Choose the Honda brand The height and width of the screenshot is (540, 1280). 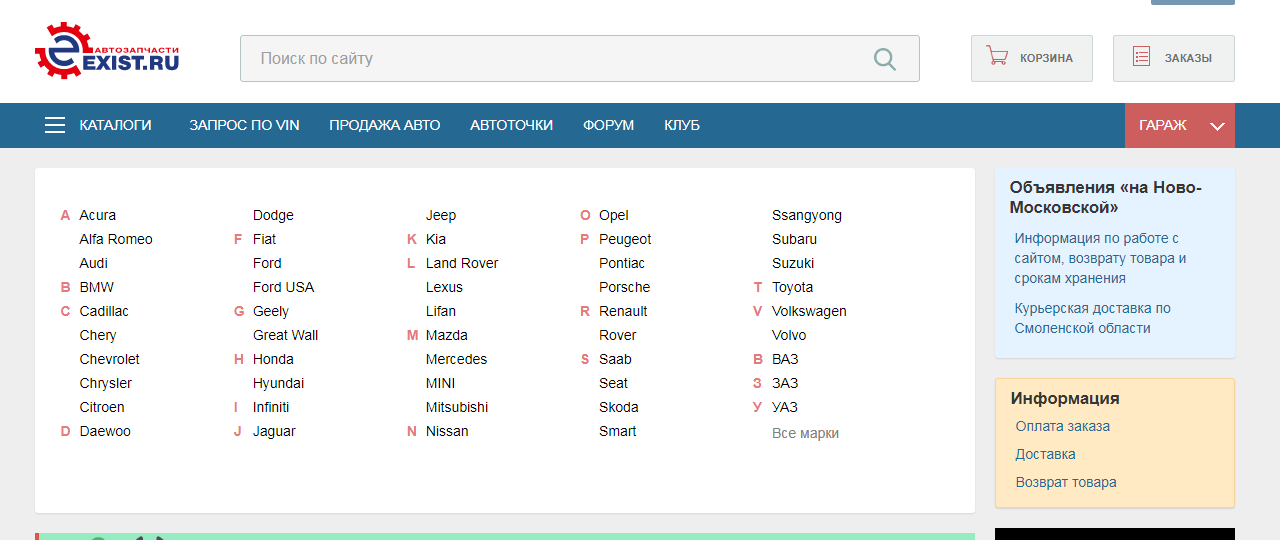pyautogui.click(x=273, y=359)
